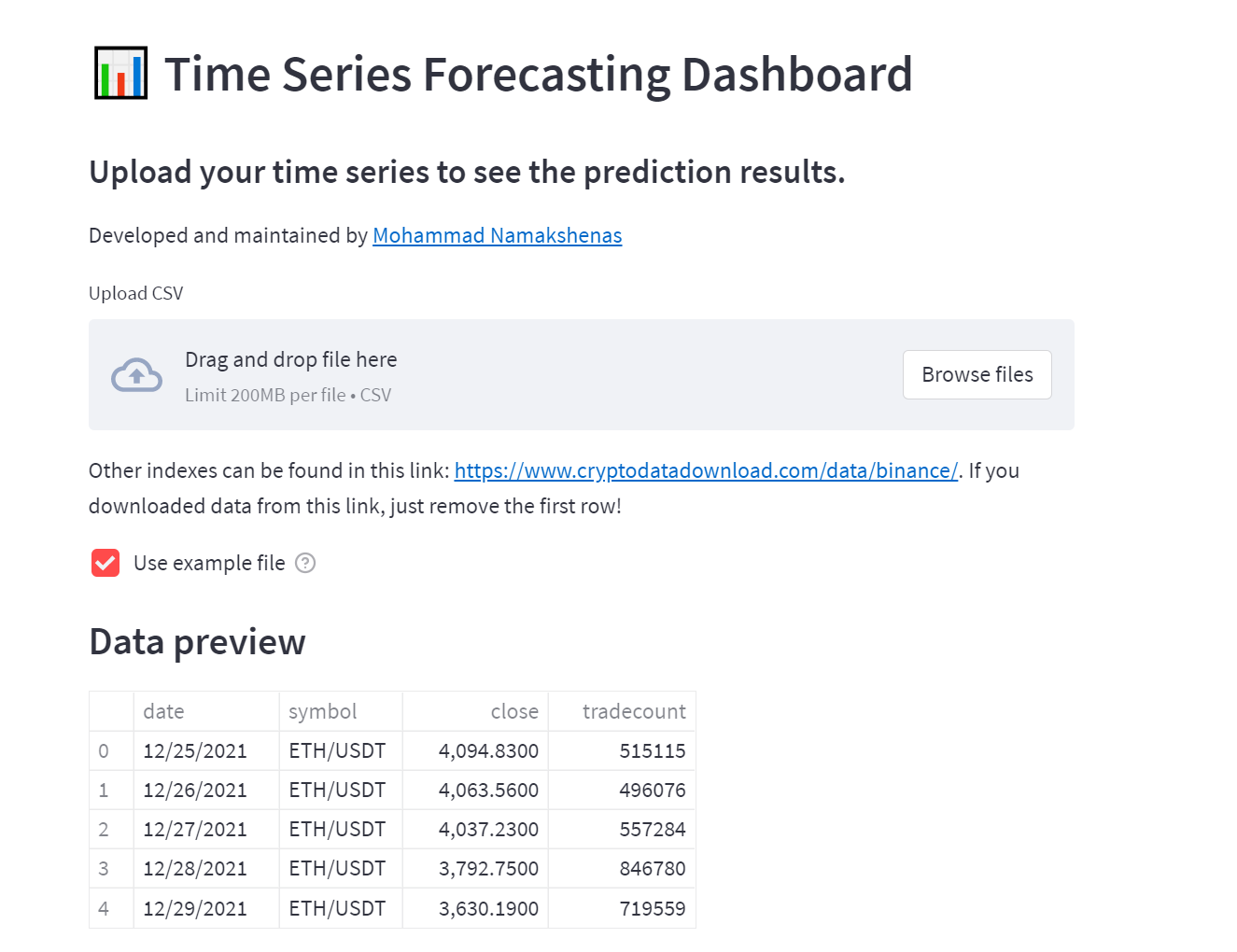Click the Data preview heading

click(x=197, y=641)
